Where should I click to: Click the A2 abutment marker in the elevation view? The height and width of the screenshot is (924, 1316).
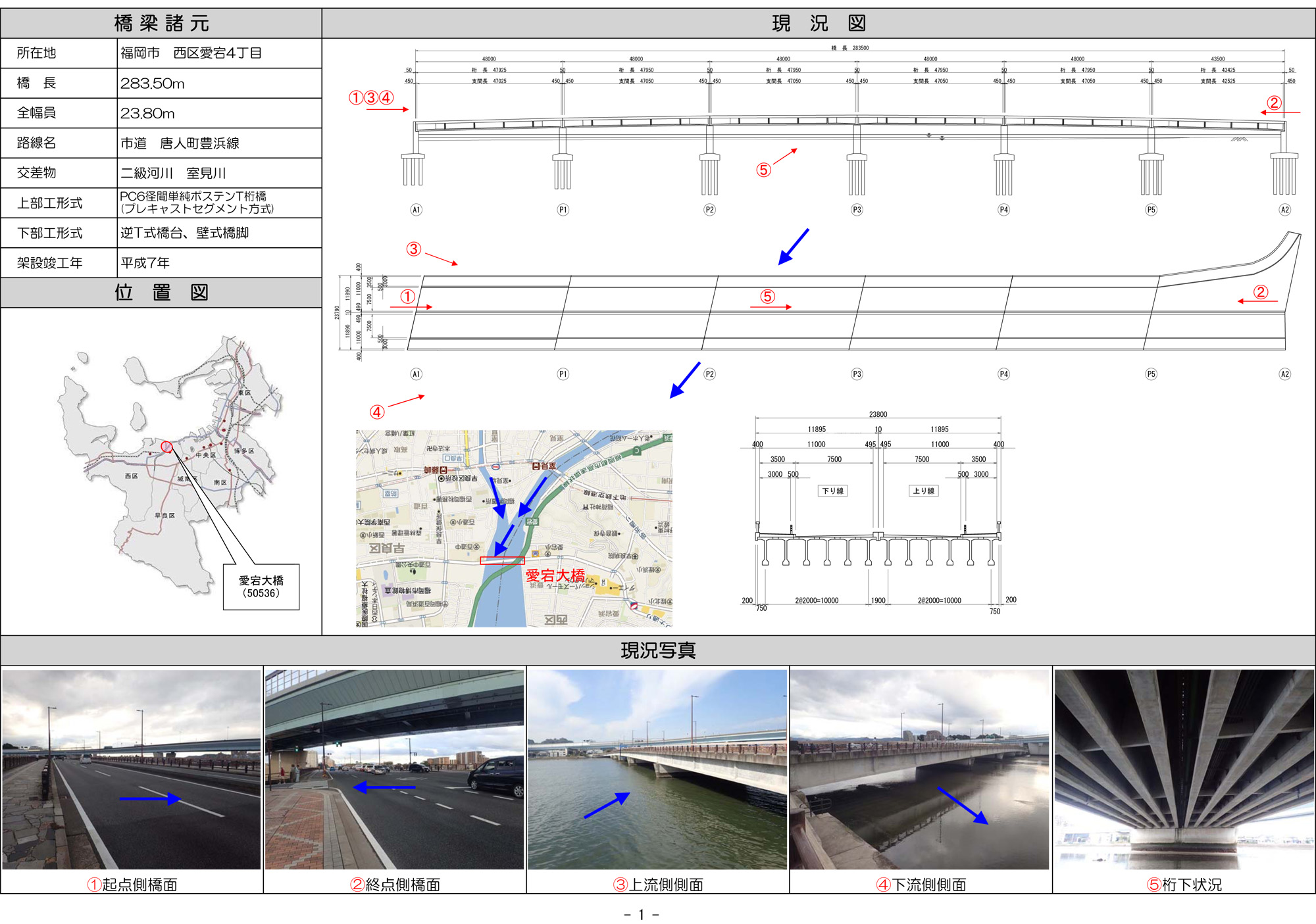1284,210
